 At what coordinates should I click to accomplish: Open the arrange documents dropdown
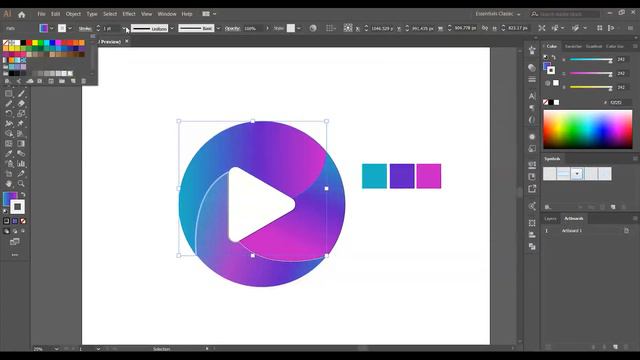(x=209, y=14)
